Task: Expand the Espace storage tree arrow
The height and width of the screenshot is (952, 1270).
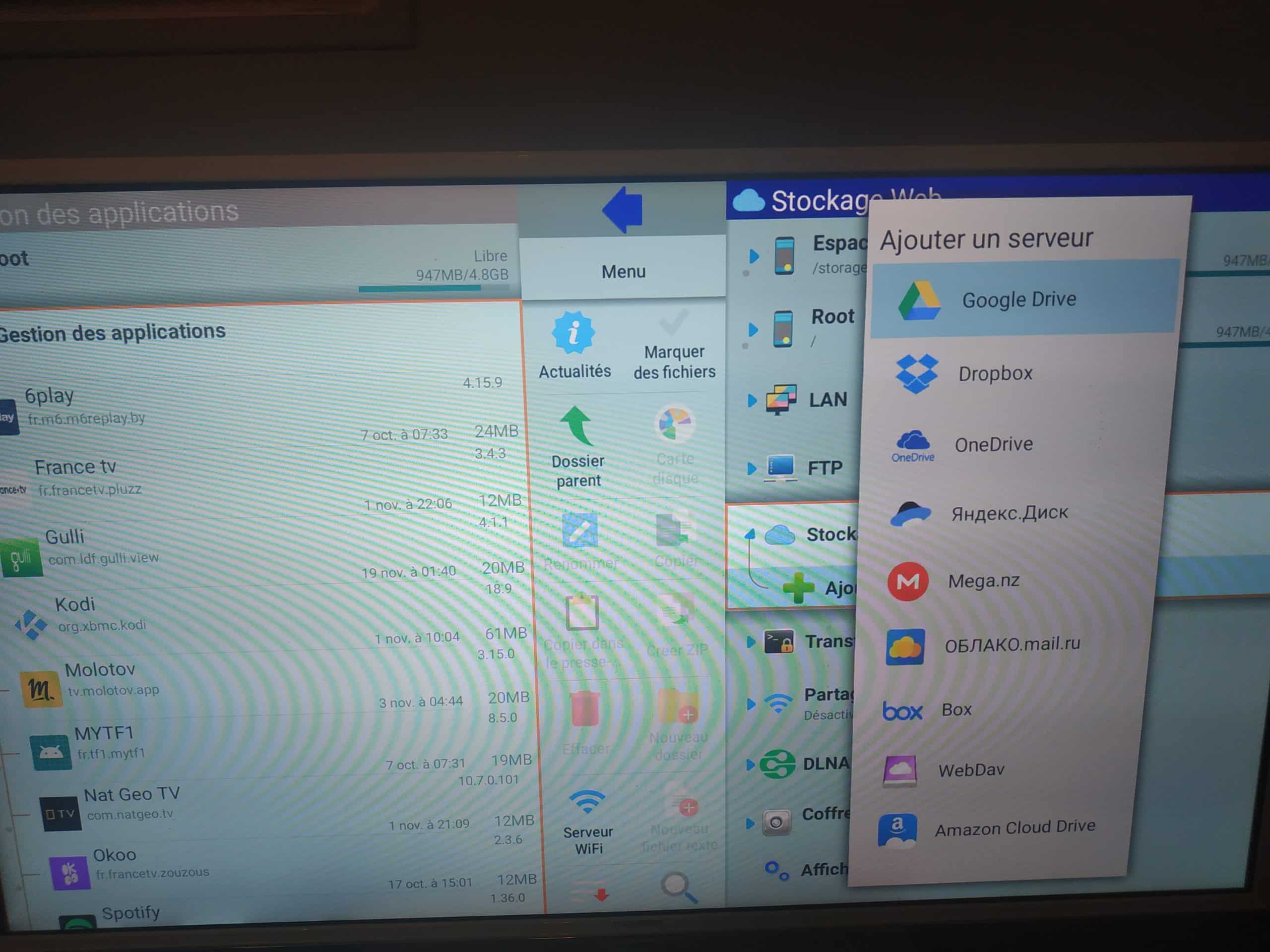Action: tap(755, 256)
